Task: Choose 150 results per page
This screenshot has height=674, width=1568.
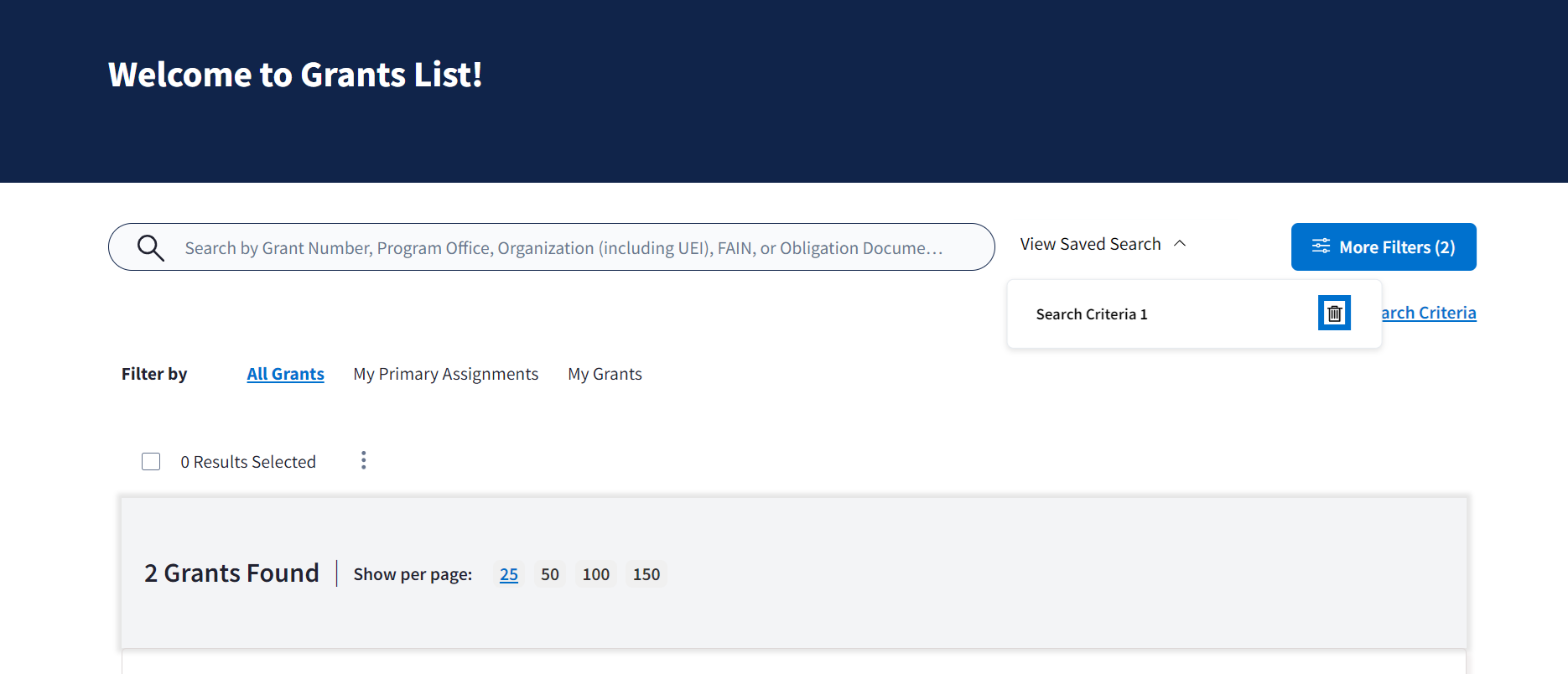Action: point(646,574)
